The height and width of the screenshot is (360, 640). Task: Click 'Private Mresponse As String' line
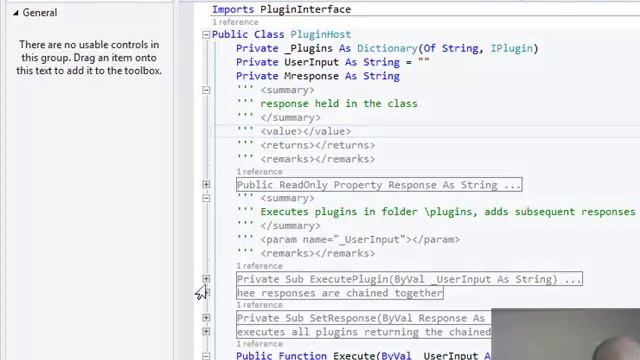point(318,76)
